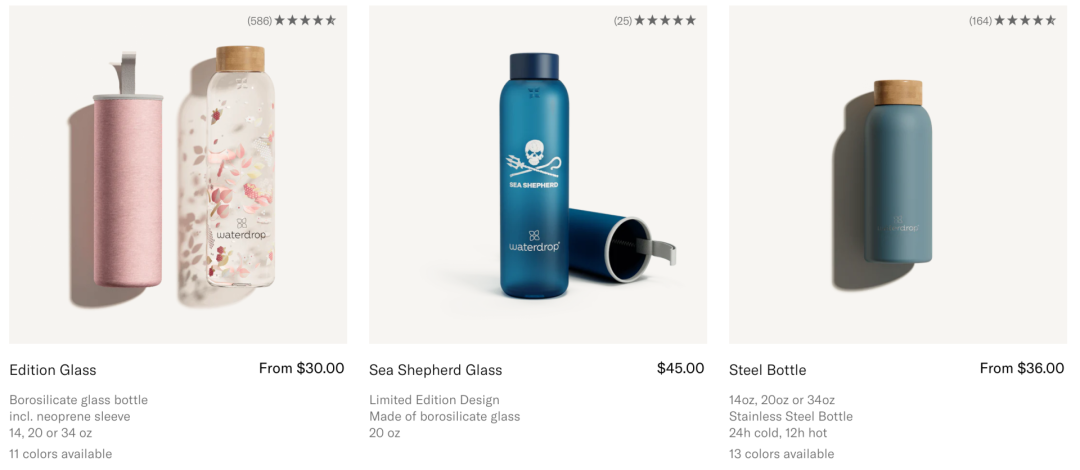Click the Limited Edition Design description
The height and width of the screenshot is (470, 1080).
pos(434,400)
